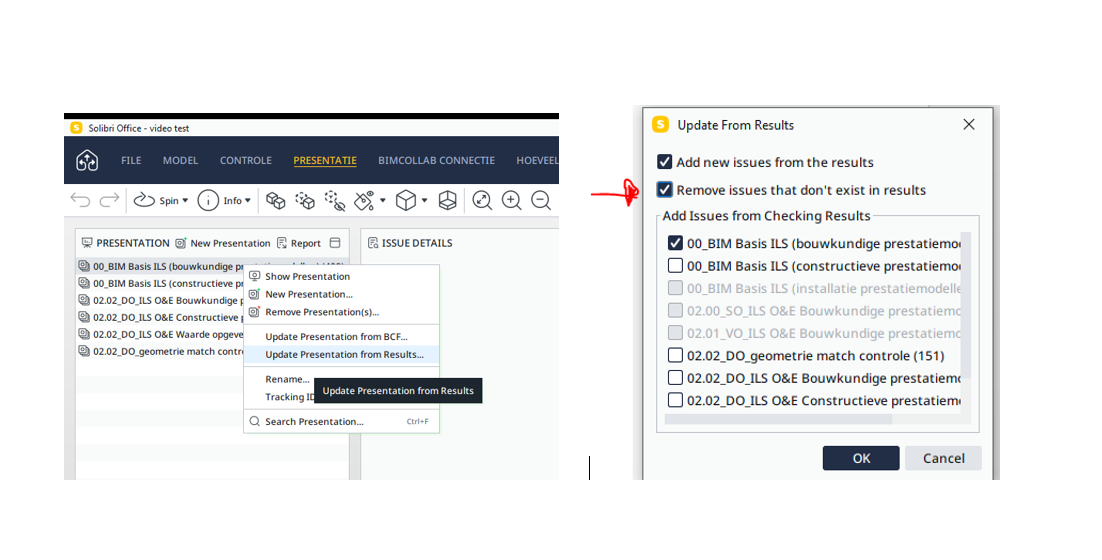Select 00_BIM Basis ILS (constructieve) presentation row
Image resolution: width=1102 pixels, height=560 pixels.
coord(160,283)
